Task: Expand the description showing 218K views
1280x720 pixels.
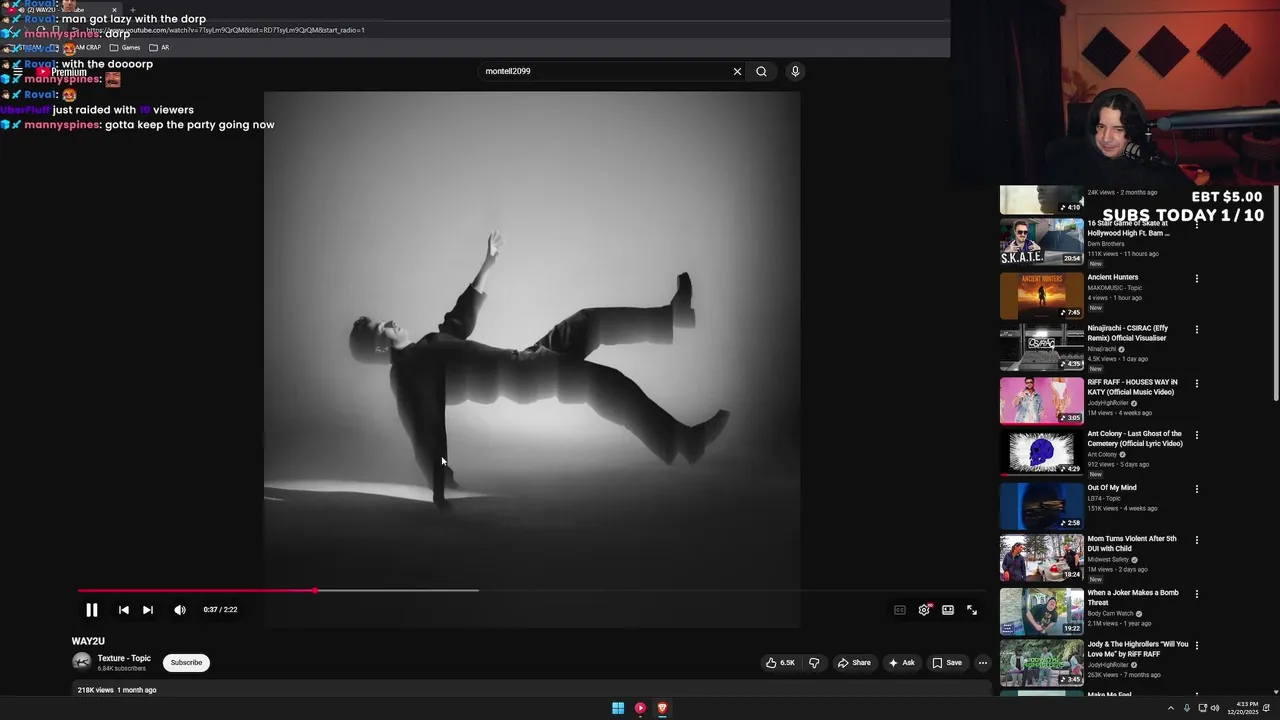Action: (531, 690)
